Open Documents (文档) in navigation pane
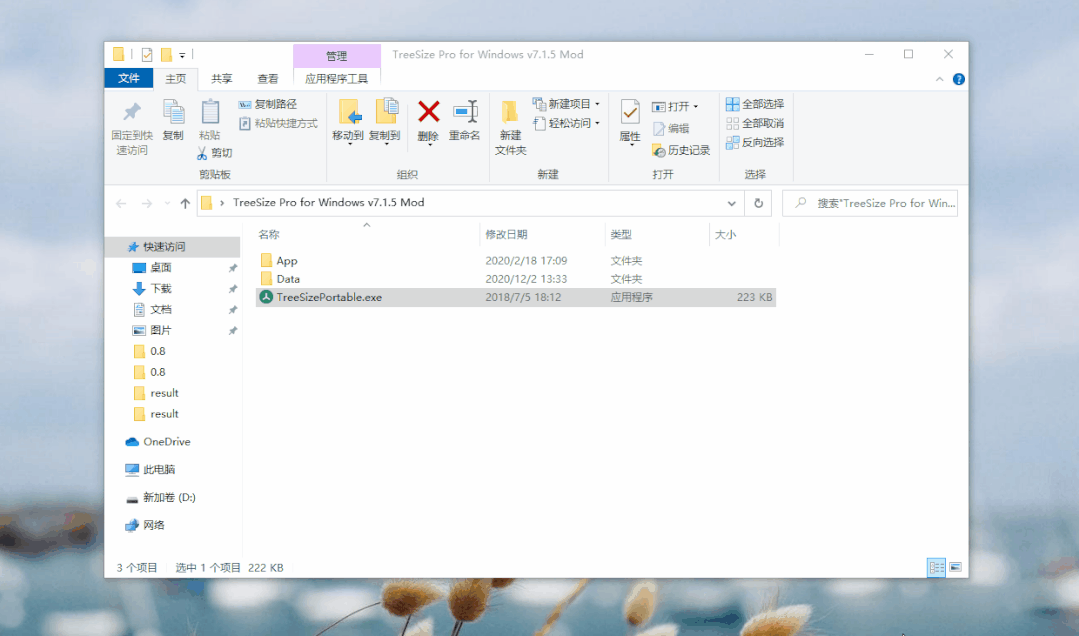1079x636 pixels. click(x=161, y=310)
